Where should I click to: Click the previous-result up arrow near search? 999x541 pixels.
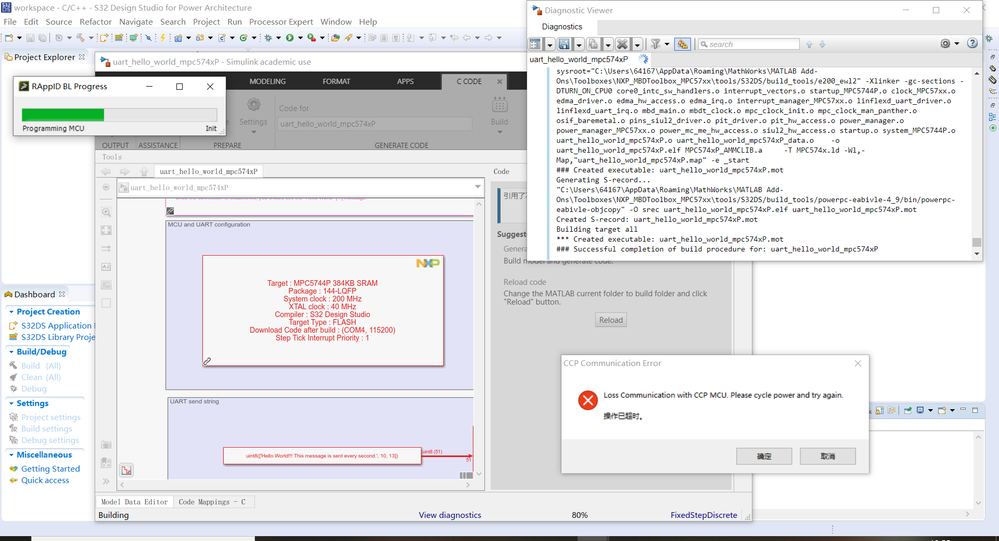click(809, 44)
